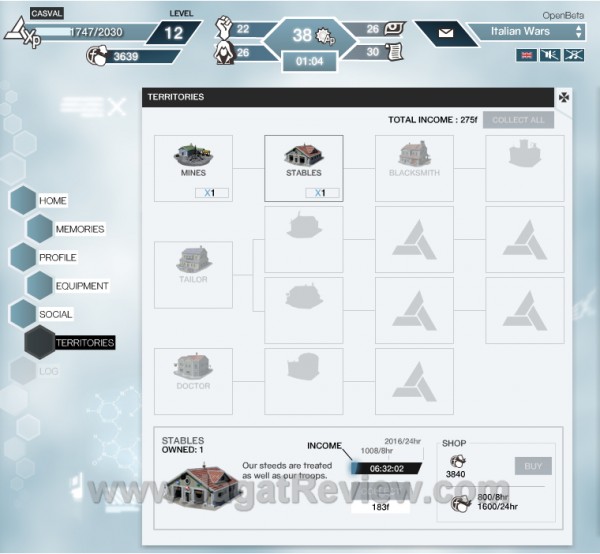Close the Territories panel
This screenshot has width=600, height=554.
[564, 97]
